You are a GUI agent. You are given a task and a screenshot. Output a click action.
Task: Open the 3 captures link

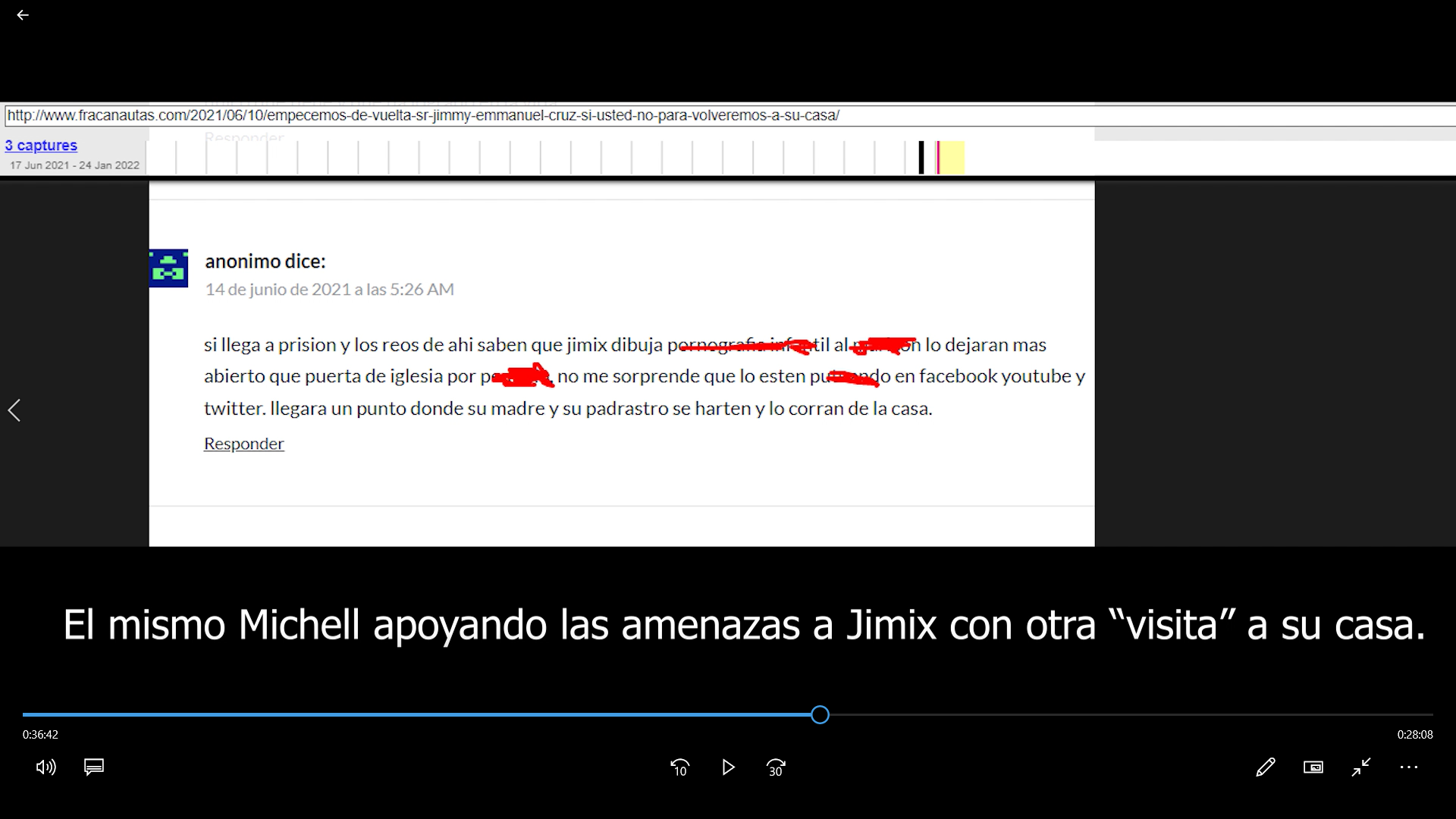click(x=41, y=145)
